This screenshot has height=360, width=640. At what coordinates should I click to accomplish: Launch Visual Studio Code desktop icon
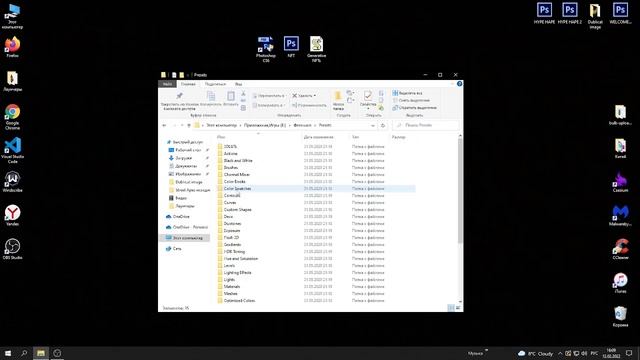(x=12, y=150)
